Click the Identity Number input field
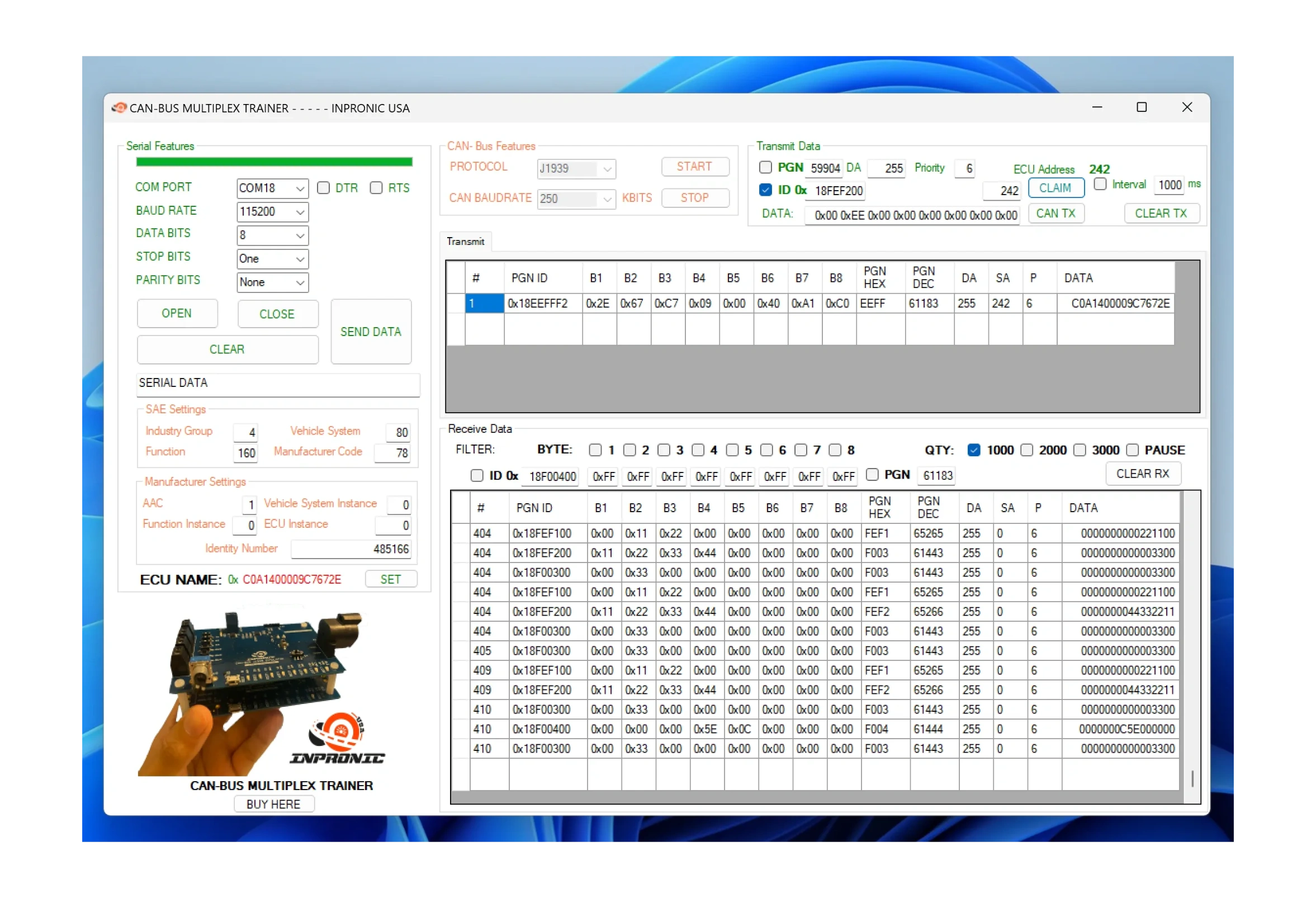Screen dimensions: 1316x898 click(x=351, y=549)
